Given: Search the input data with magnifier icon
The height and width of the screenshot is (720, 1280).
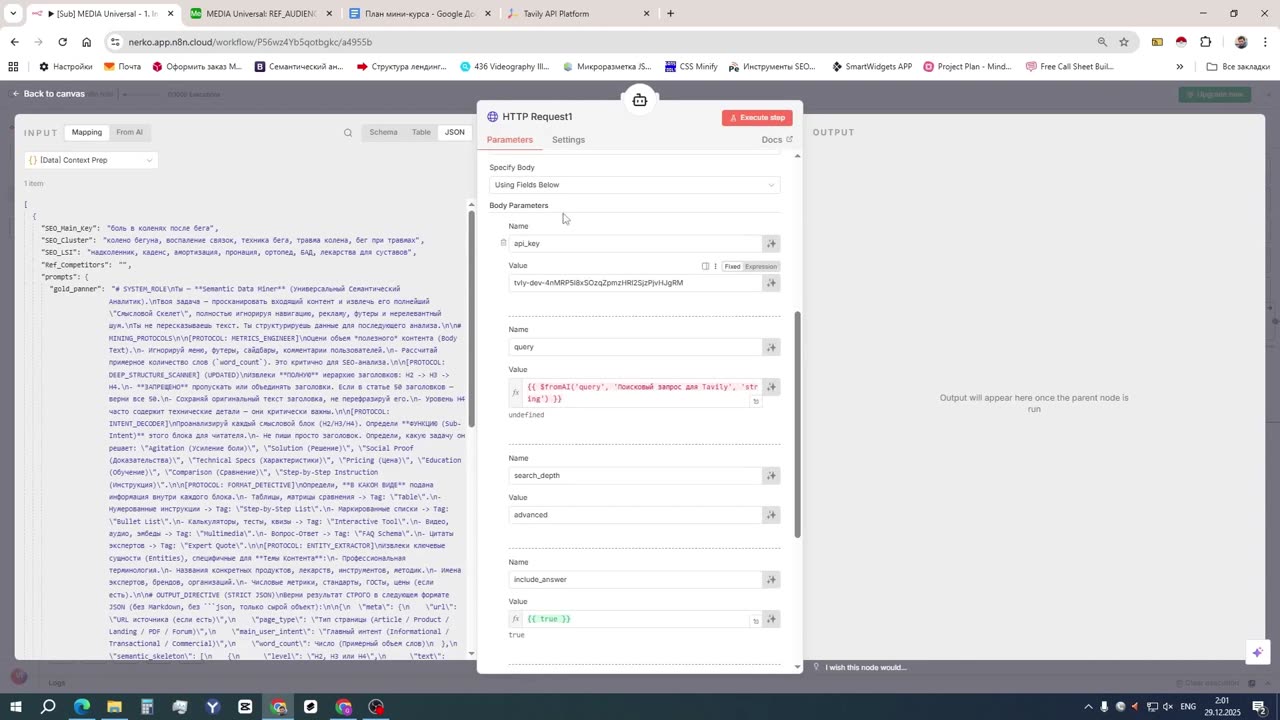Looking at the screenshot, I should tap(348, 132).
